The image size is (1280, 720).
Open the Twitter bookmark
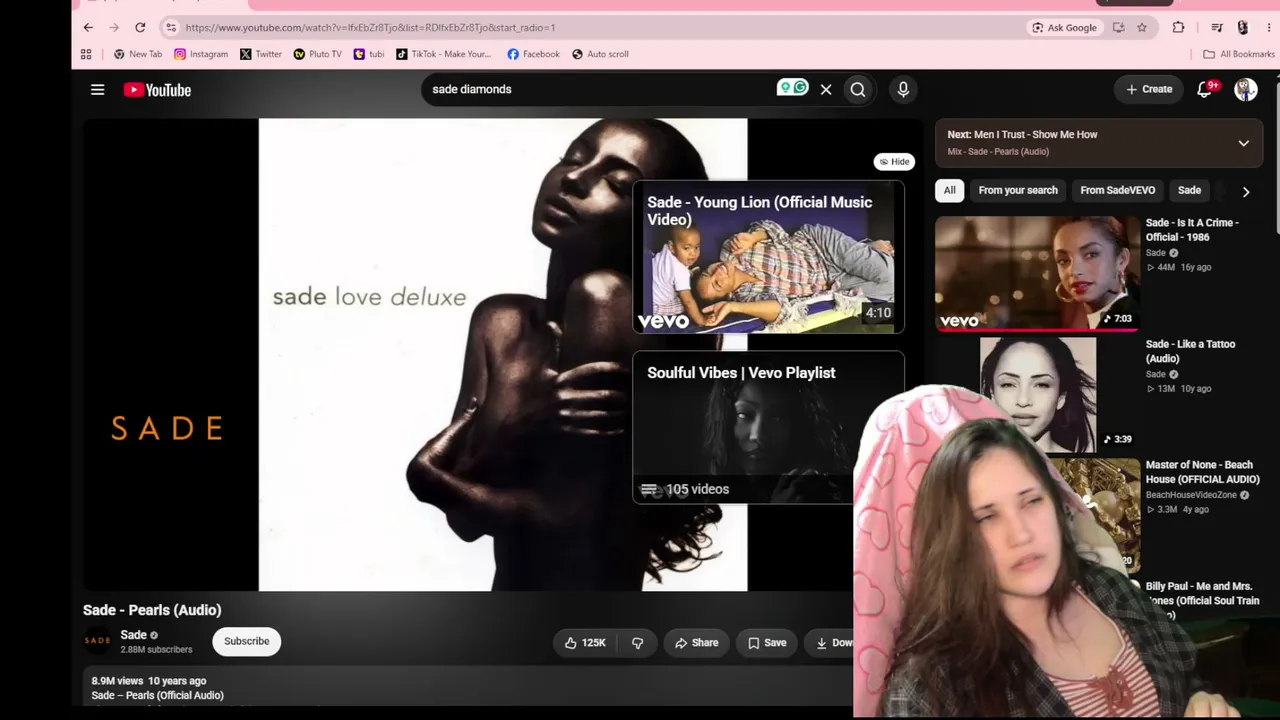point(260,54)
